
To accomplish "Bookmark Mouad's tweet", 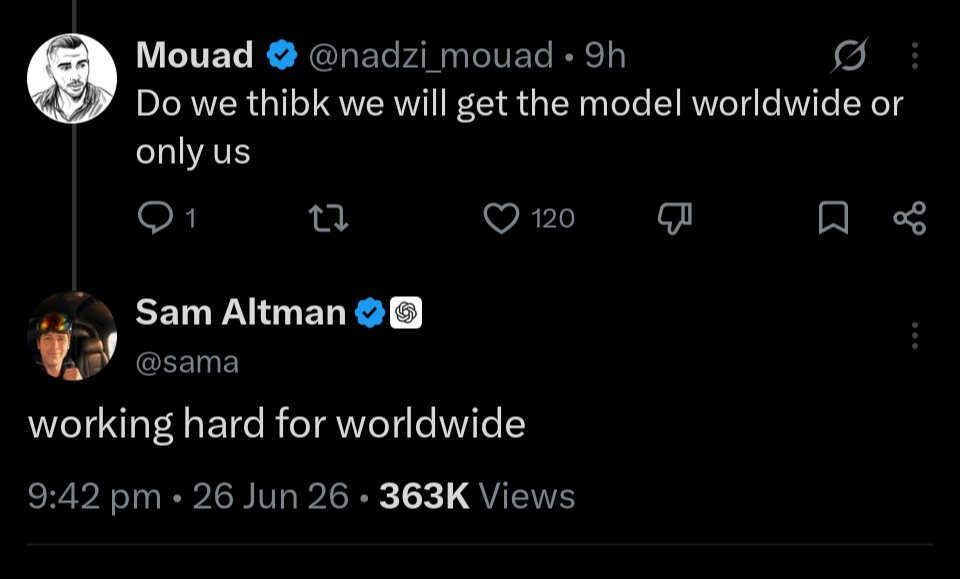I will (833, 219).
